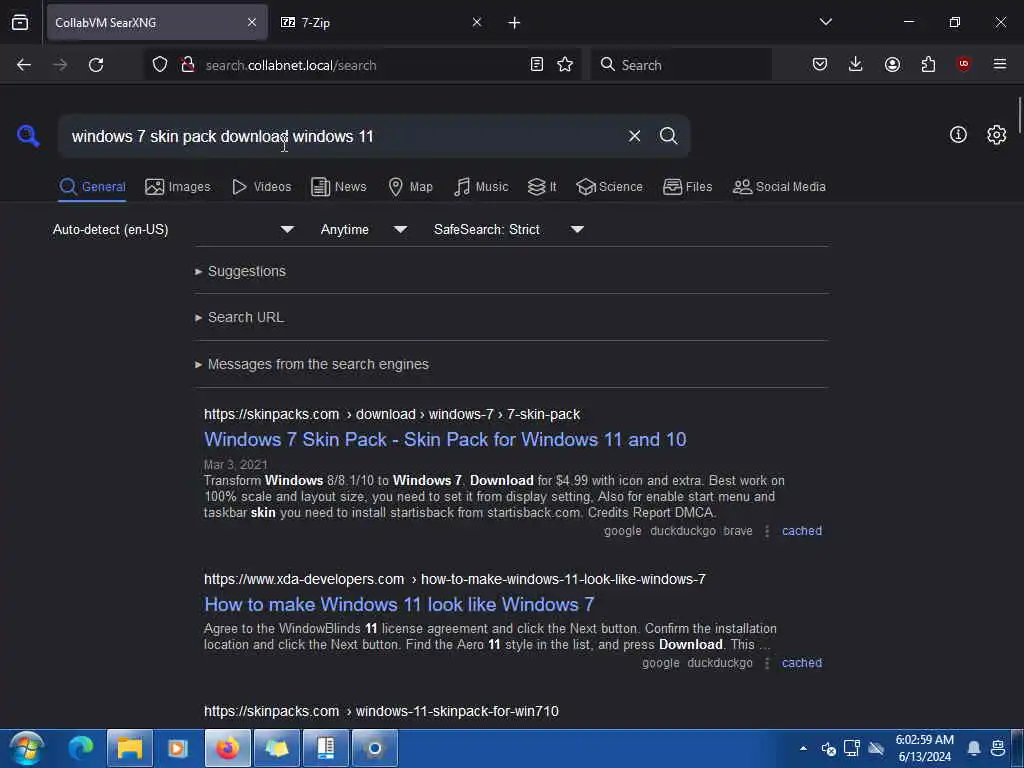Bookmark this page with the star icon

tap(565, 65)
